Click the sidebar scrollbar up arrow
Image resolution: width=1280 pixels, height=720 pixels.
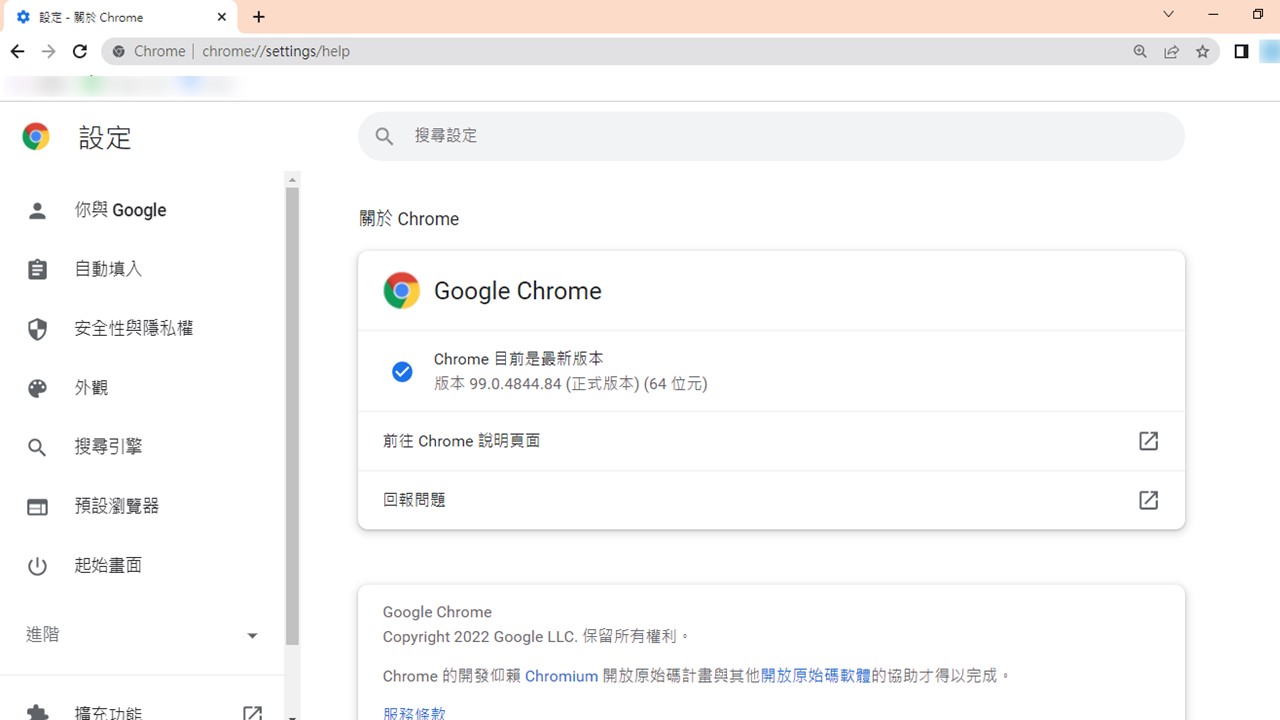(x=292, y=180)
